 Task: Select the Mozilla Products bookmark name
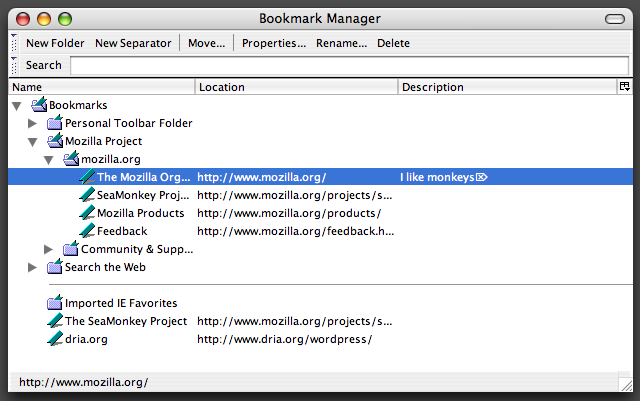[141, 213]
